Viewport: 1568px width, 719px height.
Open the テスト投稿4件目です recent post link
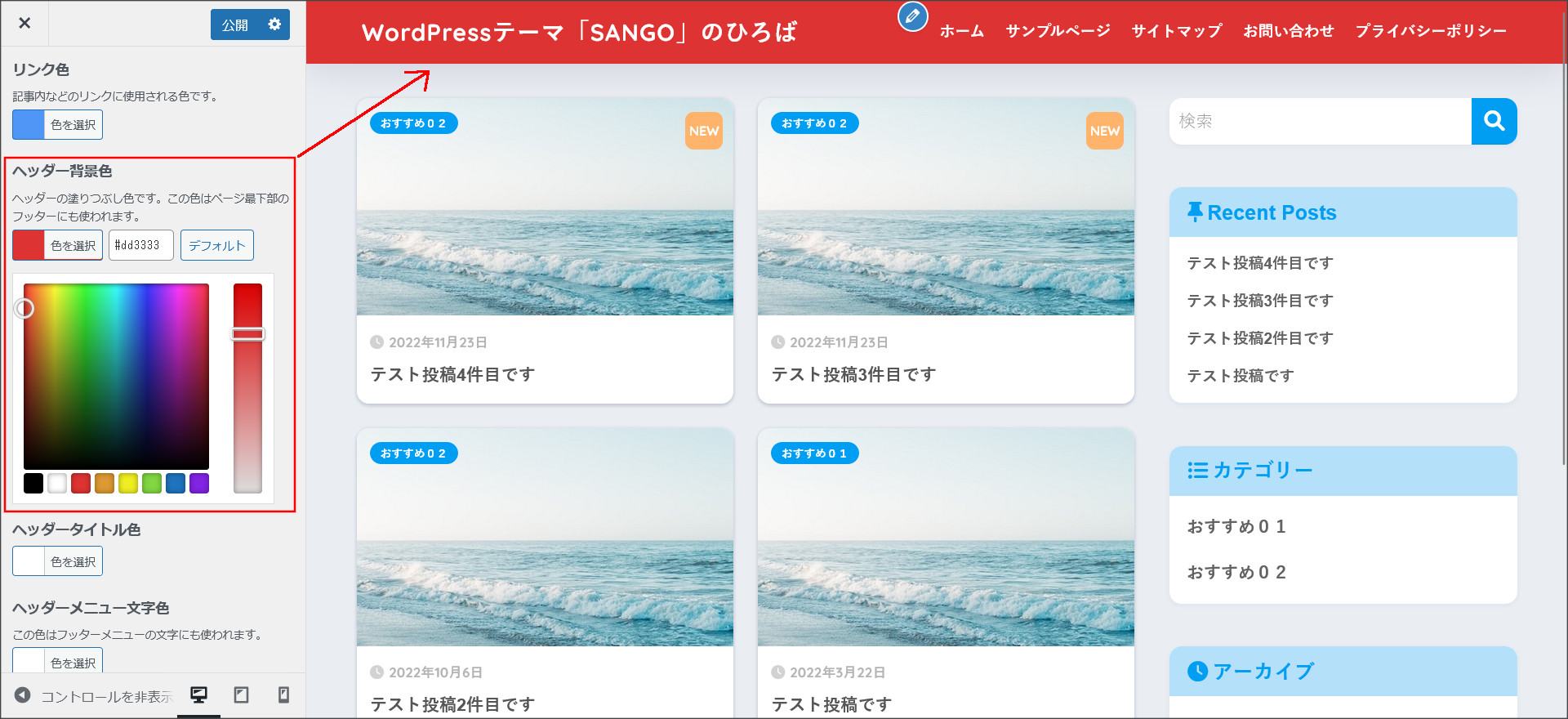[1259, 263]
